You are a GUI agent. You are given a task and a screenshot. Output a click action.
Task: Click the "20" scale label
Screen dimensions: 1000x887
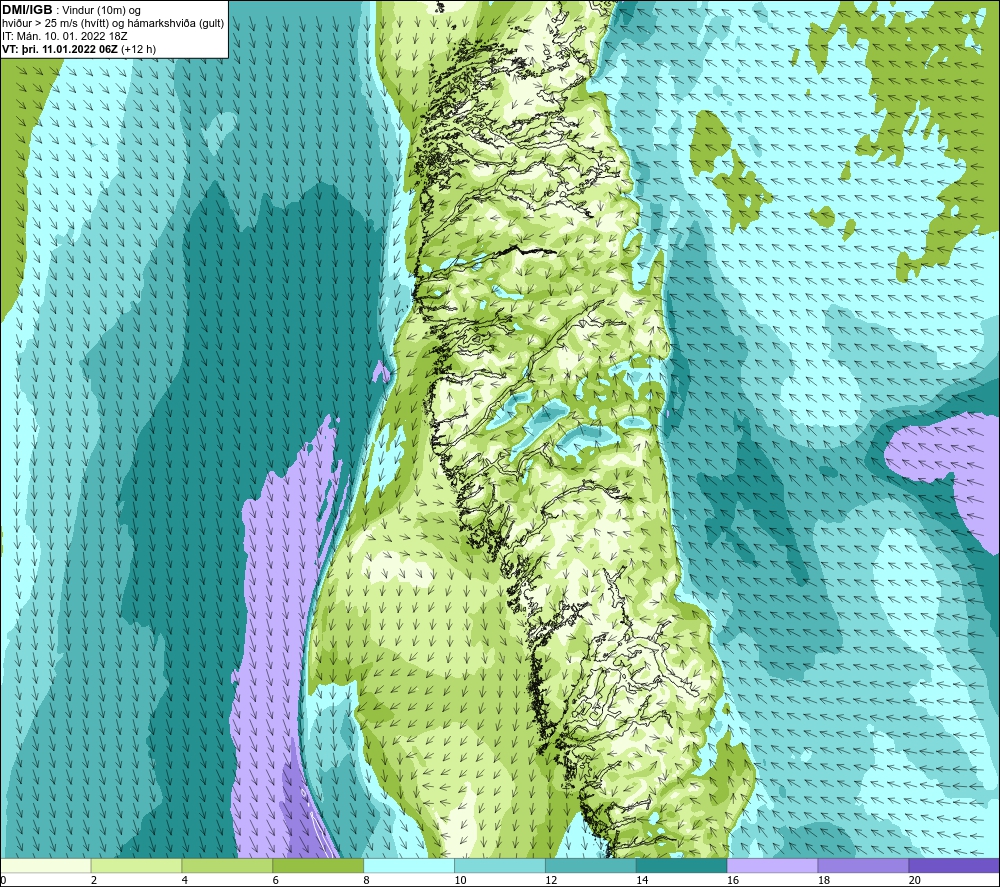(x=915, y=880)
